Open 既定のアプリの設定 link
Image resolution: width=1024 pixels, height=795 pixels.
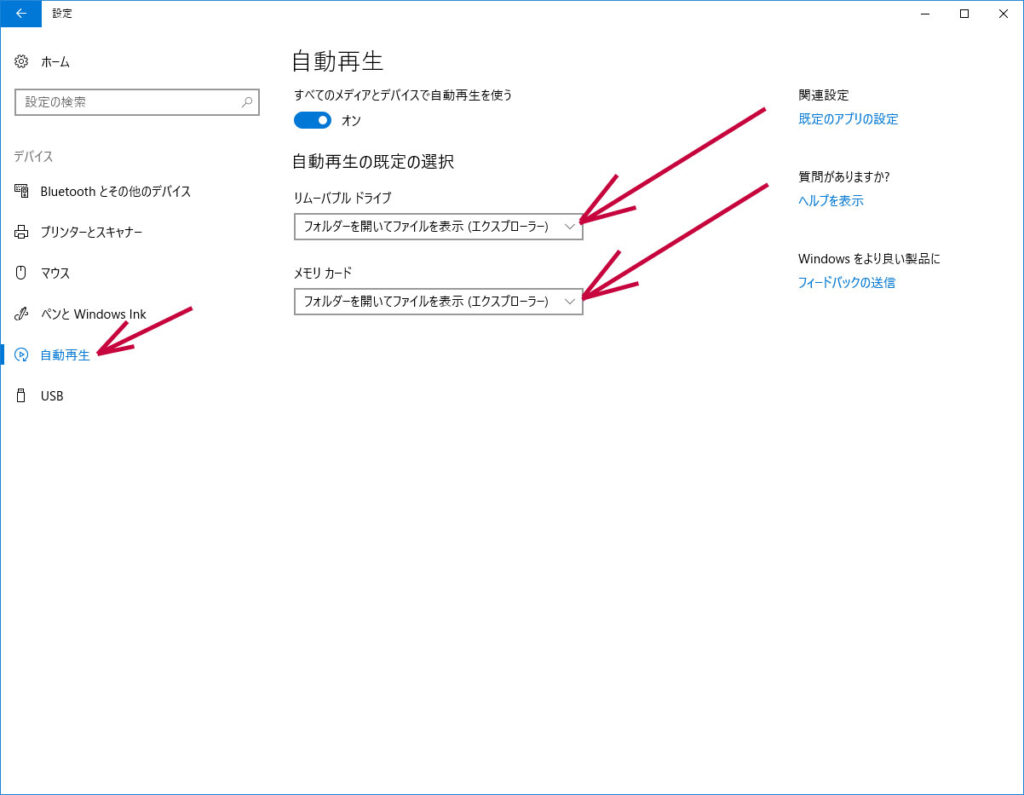[848, 119]
